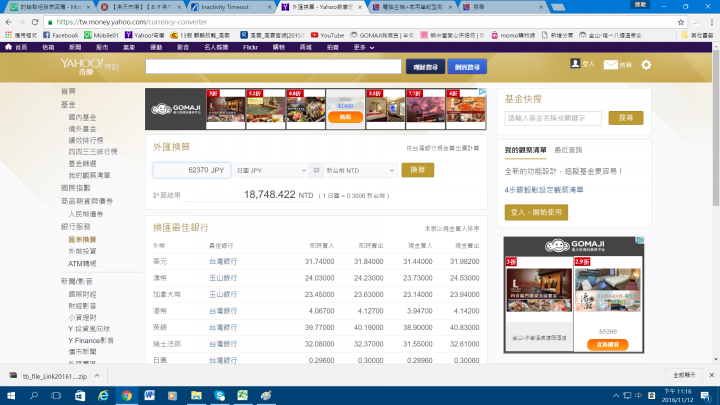Open the Windows Store taskbar icon

pyautogui.click(x=80, y=395)
